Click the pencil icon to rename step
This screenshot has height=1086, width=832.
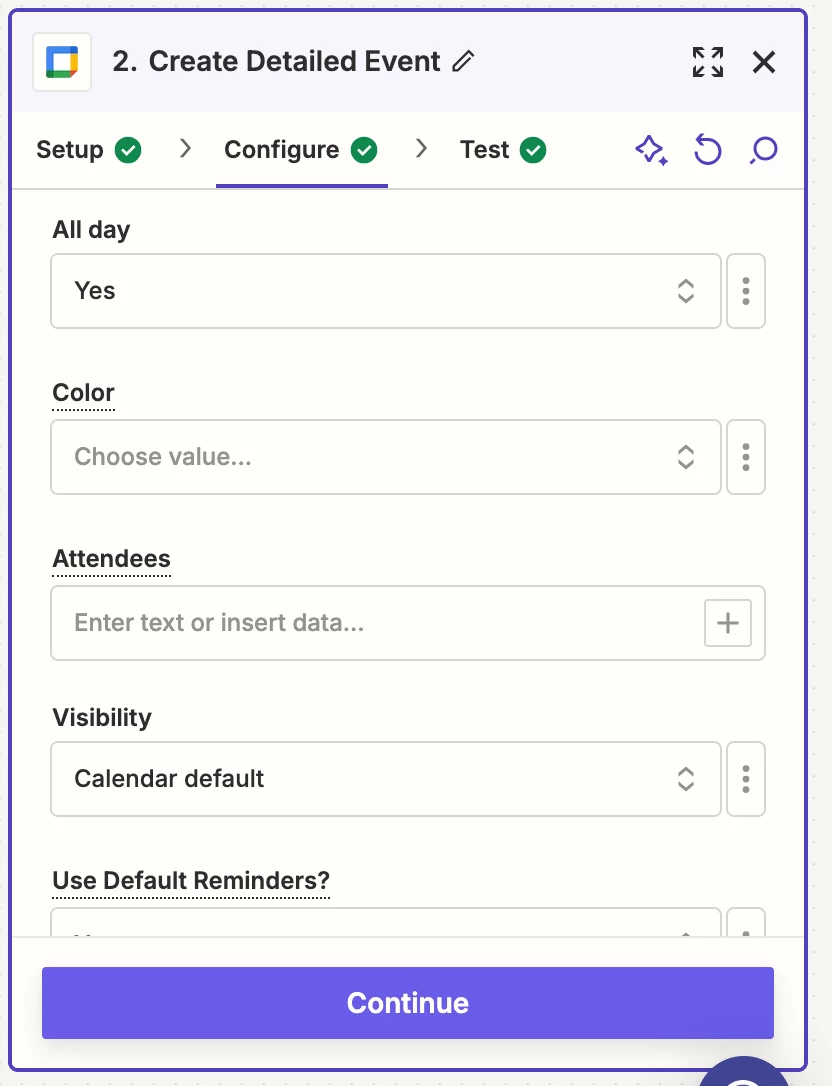pyautogui.click(x=462, y=62)
